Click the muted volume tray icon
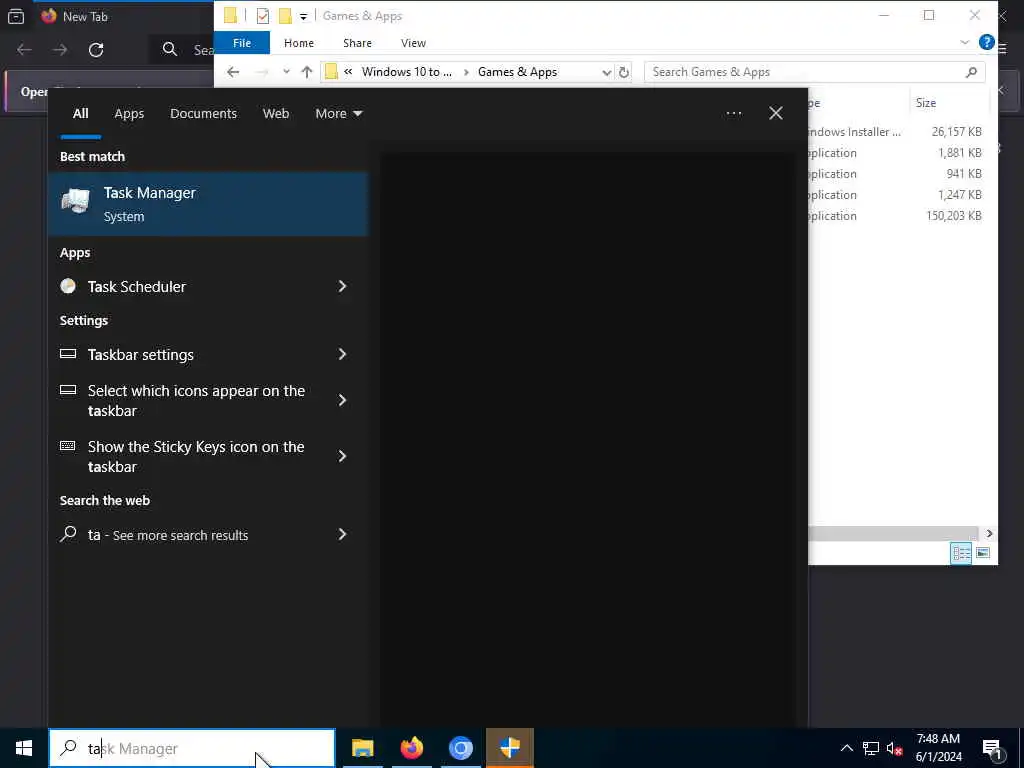The image size is (1024, 768). [x=895, y=748]
